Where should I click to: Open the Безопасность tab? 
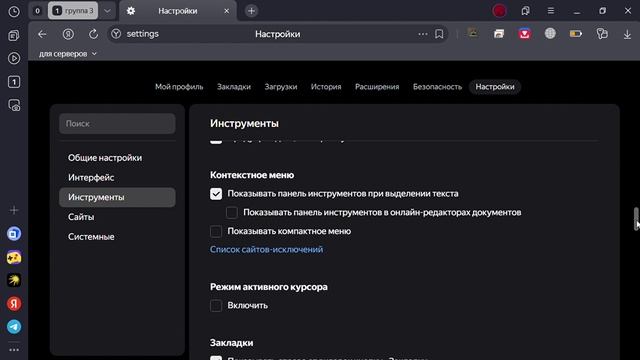pyautogui.click(x=438, y=87)
